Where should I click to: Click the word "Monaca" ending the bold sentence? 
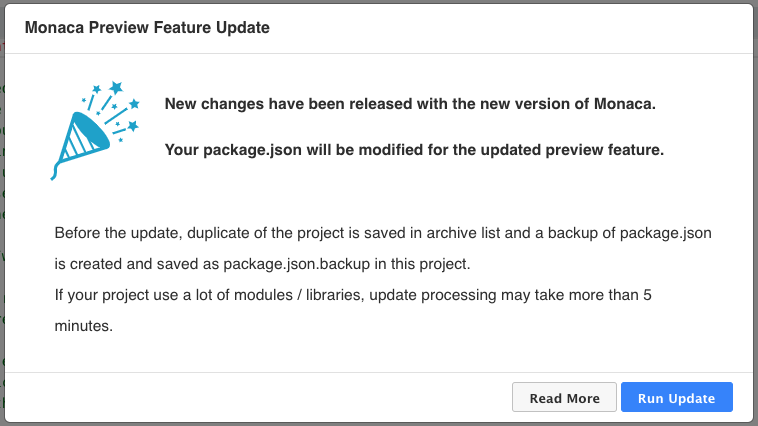pos(626,104)
